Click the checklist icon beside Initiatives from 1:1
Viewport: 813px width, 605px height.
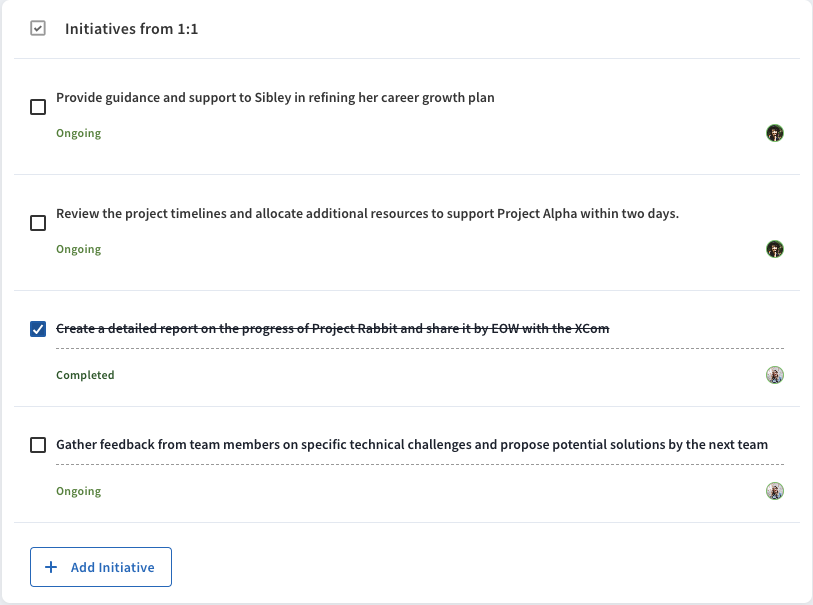(x=38, y=28)
